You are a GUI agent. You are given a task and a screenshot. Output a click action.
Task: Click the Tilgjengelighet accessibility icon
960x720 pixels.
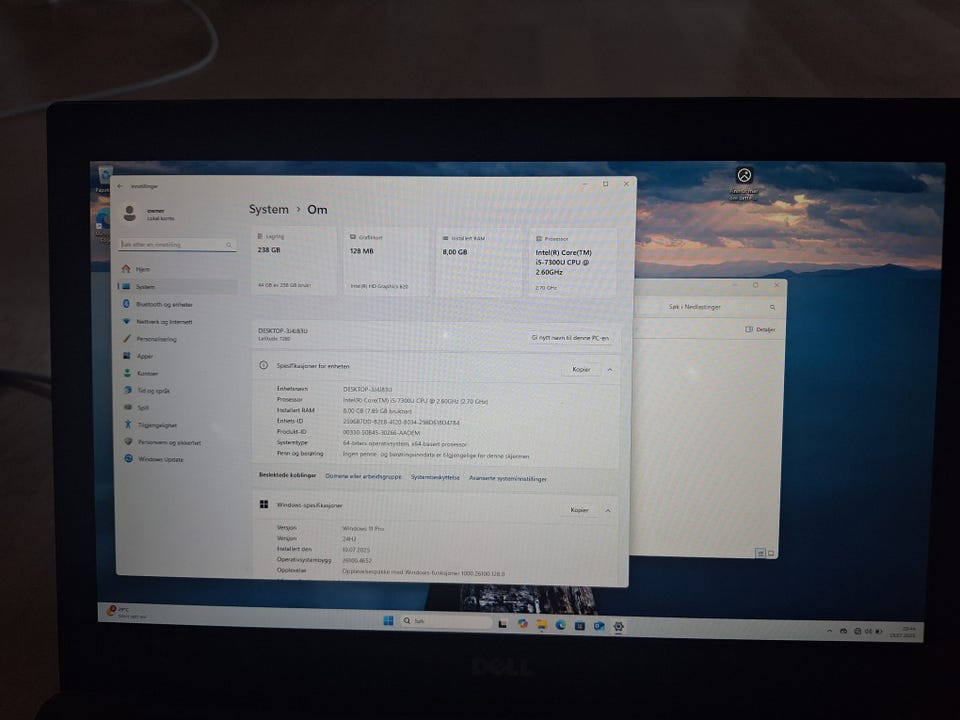click(x=128, y=424)
